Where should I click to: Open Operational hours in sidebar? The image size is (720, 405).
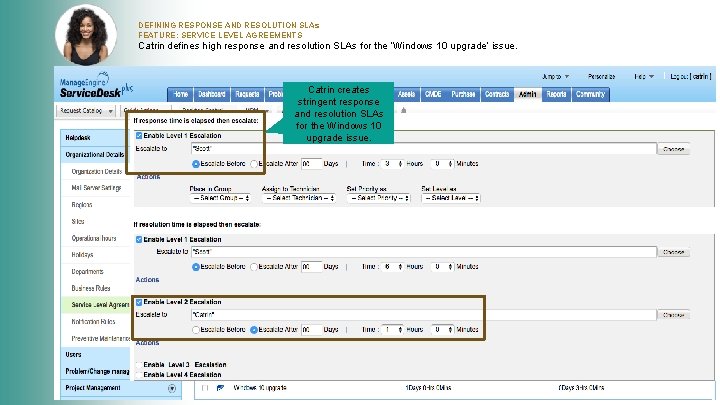(x=94, y=238)
